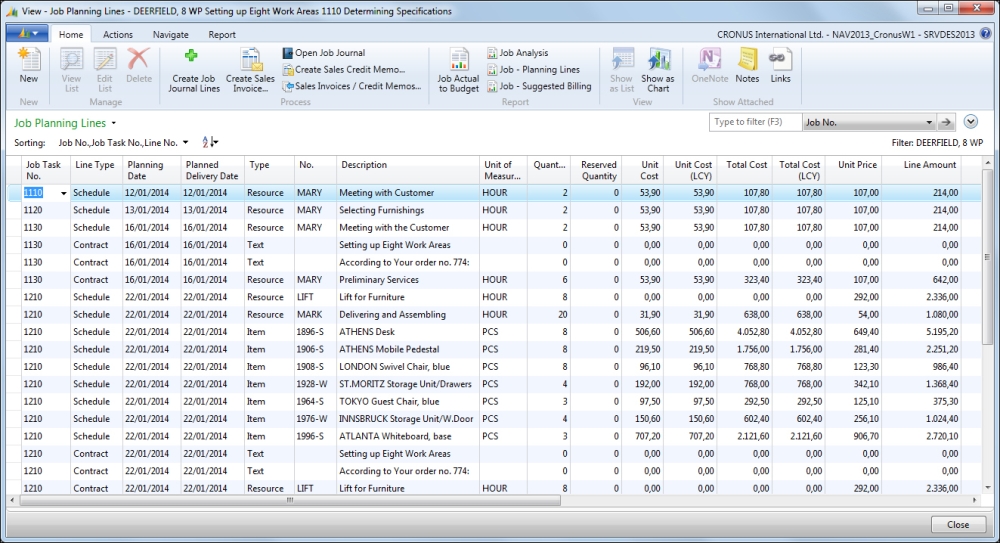Open dropdown in Job Task No. 1110 cell
This screenshot has height=543, width=1000.
[63, 193]
